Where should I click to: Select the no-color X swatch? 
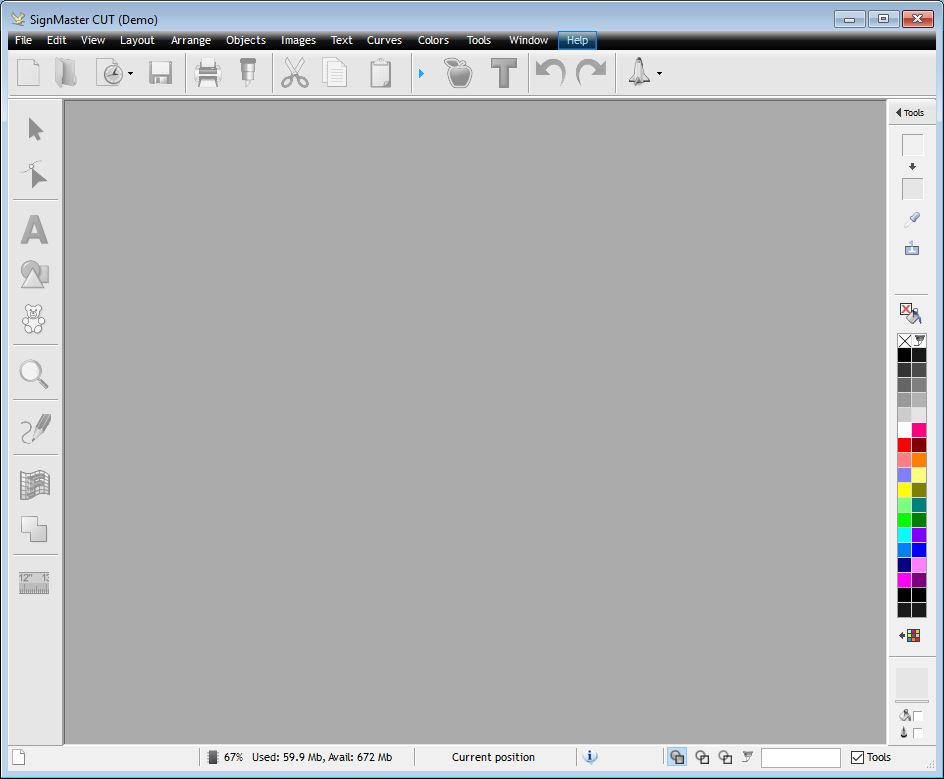[x=904, y=341]
